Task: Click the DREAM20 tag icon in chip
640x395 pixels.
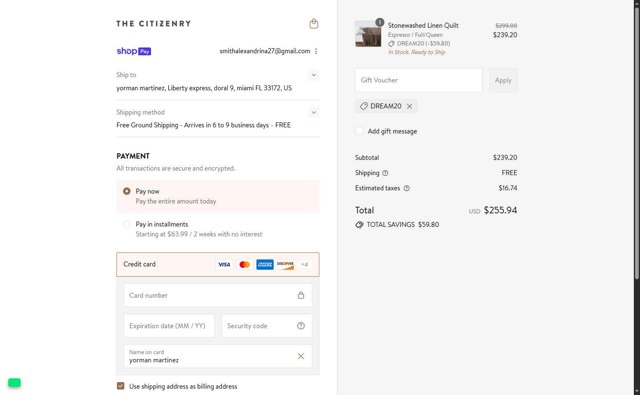Action: (364, 106)
